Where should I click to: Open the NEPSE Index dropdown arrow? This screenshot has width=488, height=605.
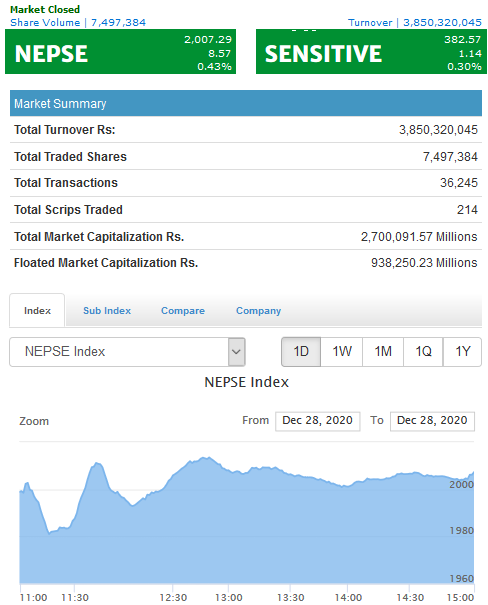pos(236,352)
